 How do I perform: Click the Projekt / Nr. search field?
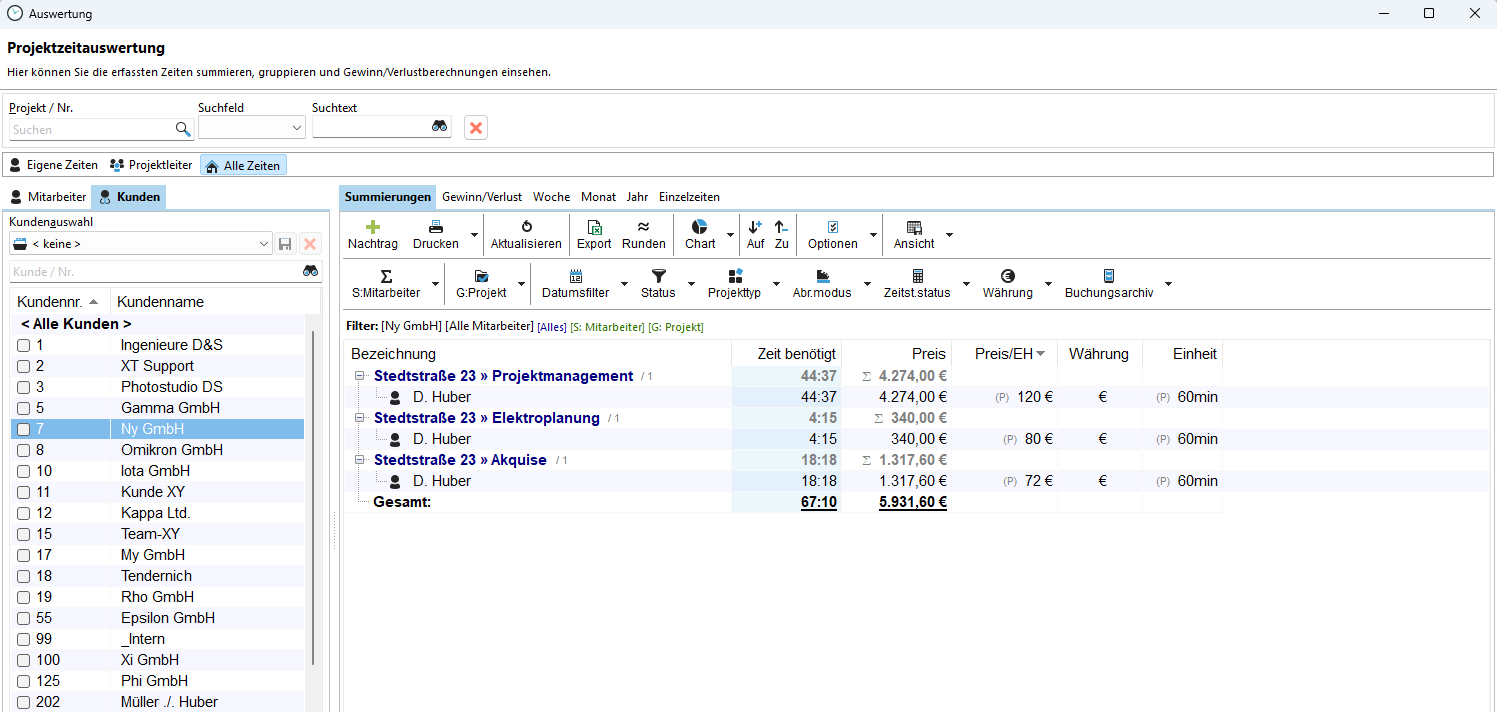(92, 129)
